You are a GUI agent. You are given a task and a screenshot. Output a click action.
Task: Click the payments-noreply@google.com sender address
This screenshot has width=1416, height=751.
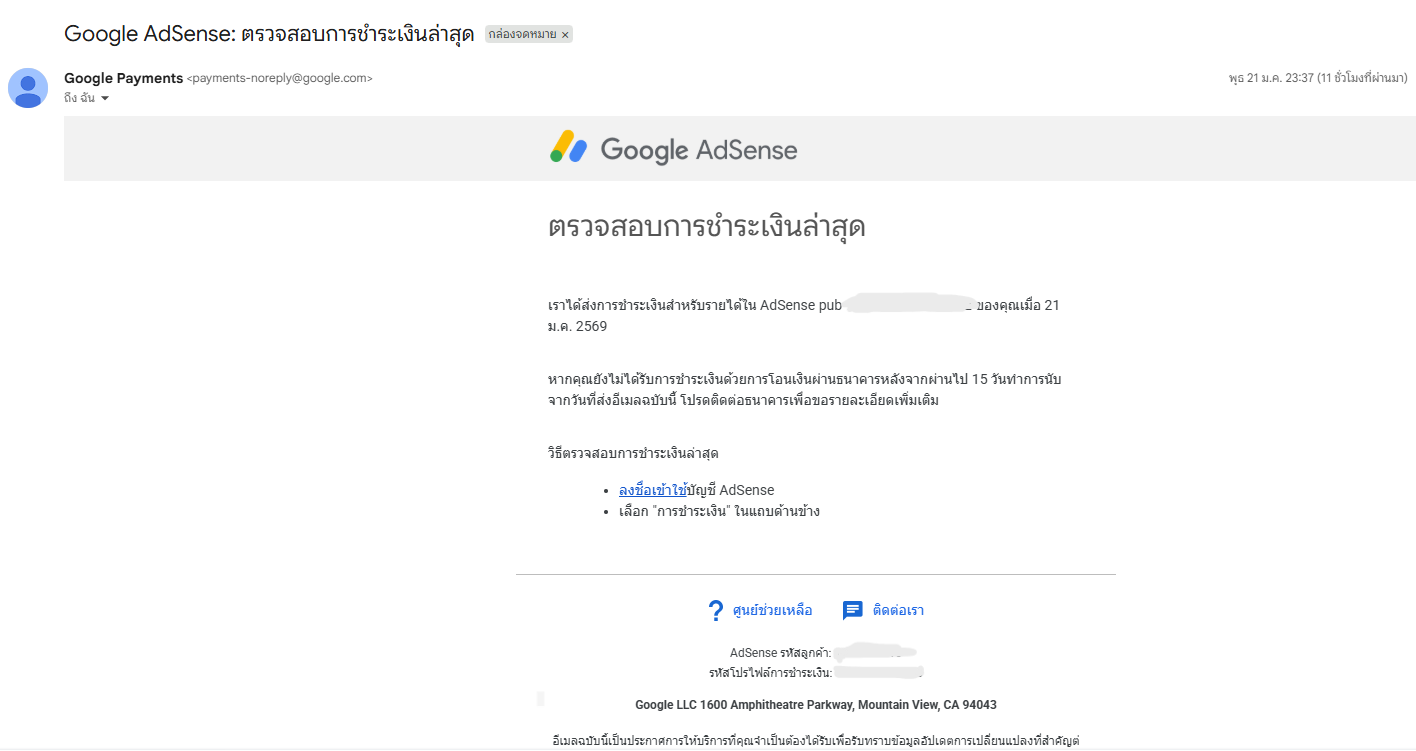pyautogui.click(x=280, y=78)
